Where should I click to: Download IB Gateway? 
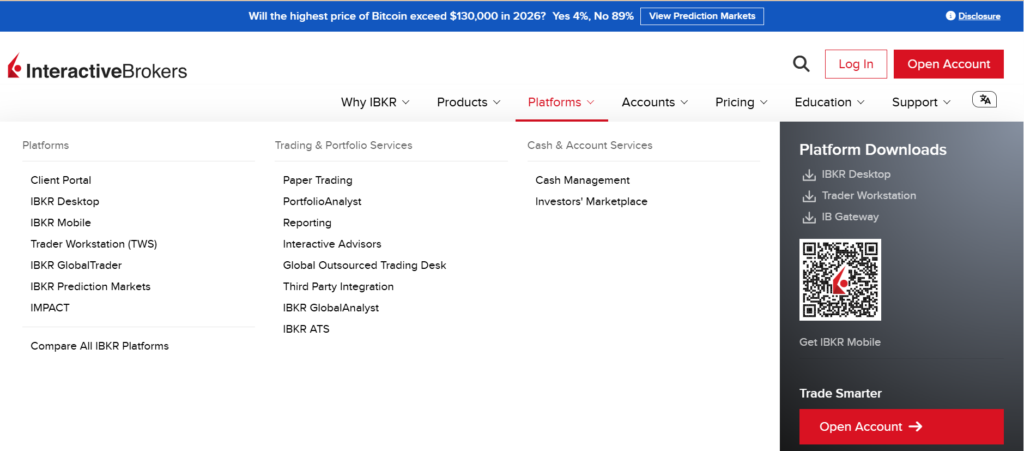(850, 217)
